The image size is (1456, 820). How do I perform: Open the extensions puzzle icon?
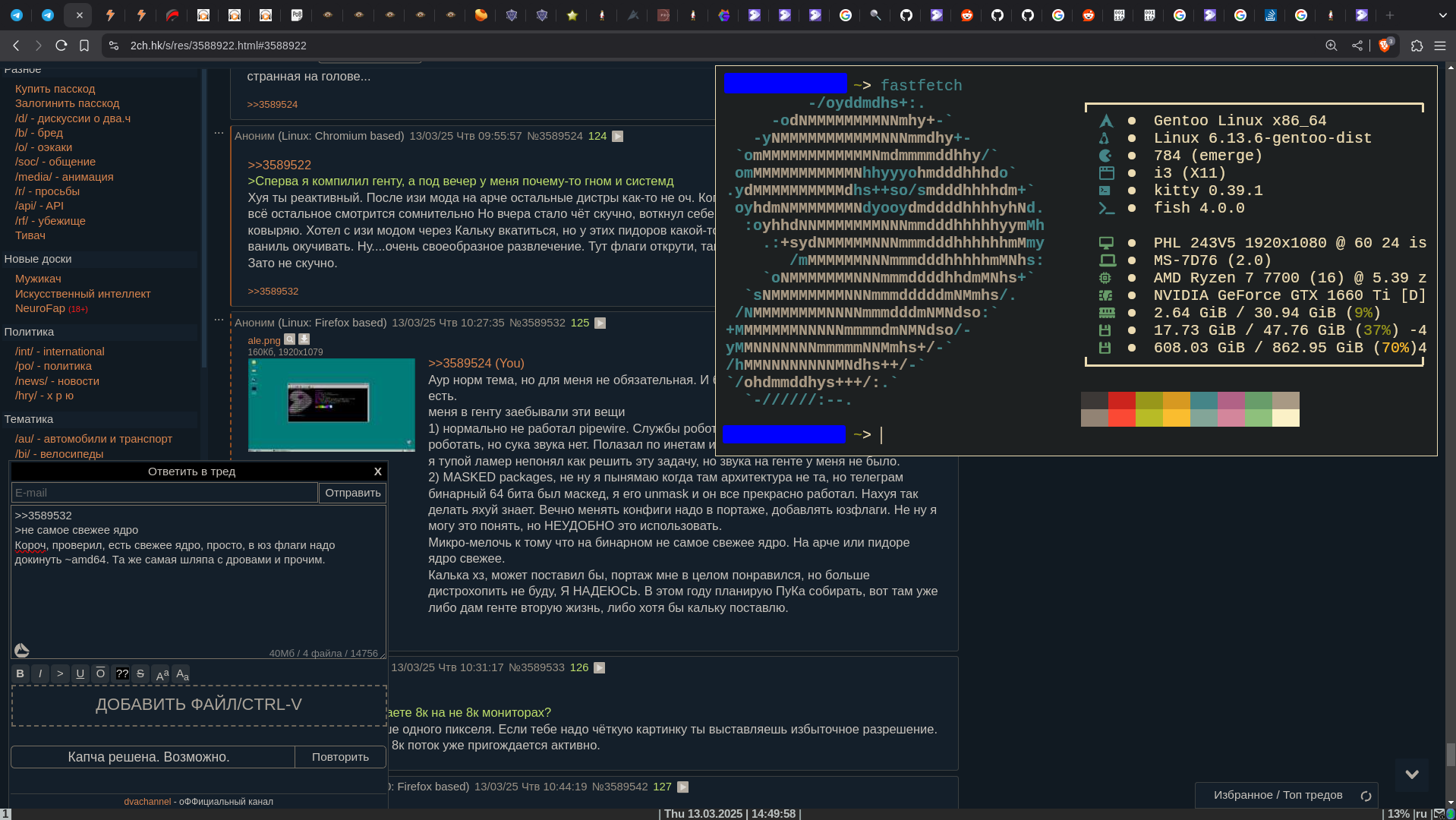tap(1417, 46)
